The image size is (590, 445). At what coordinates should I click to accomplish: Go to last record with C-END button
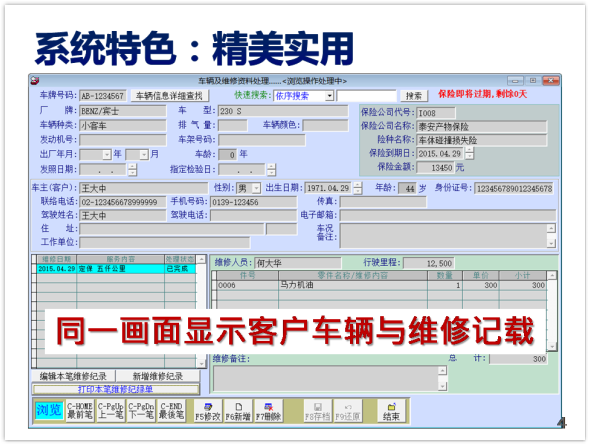point(171,411)
